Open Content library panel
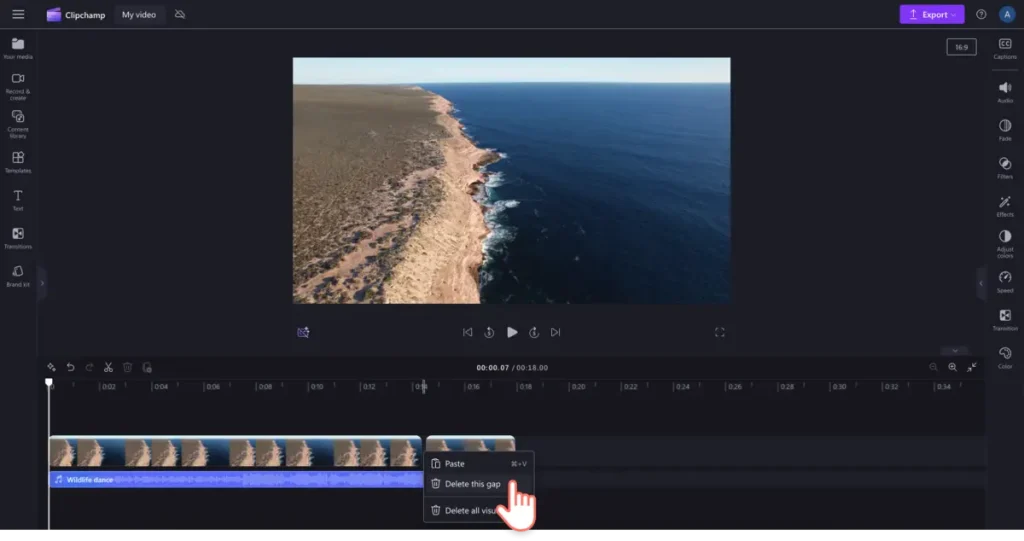Viewport: 1024px width, 541px height. (x=18, y=124)
